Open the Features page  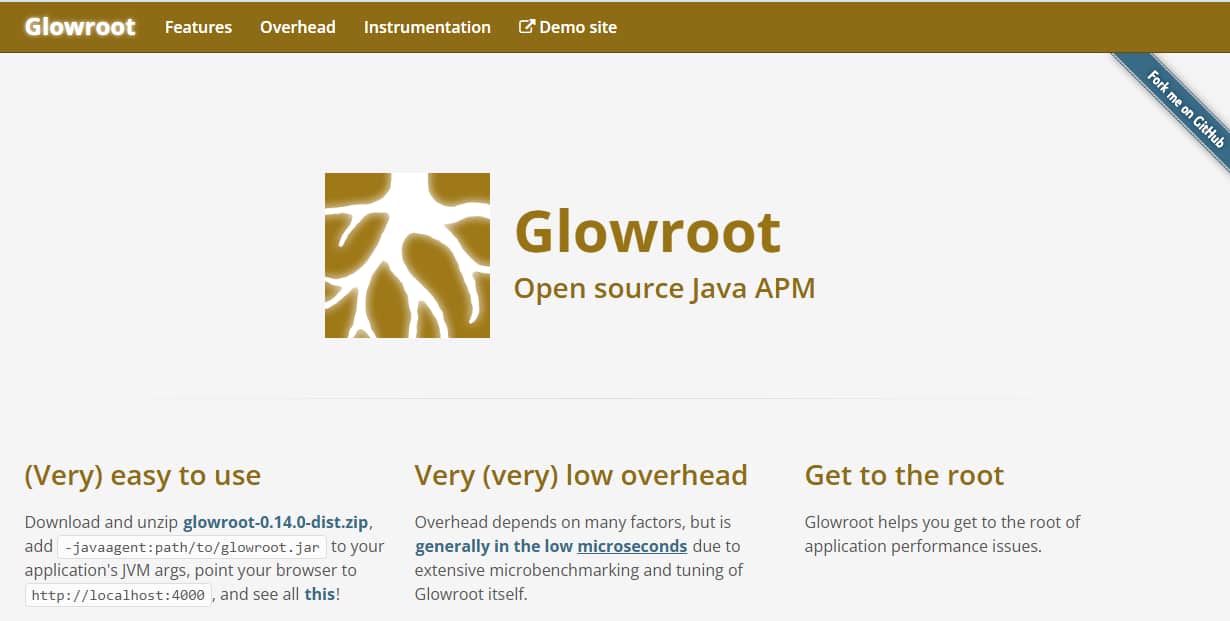point(197,27)
